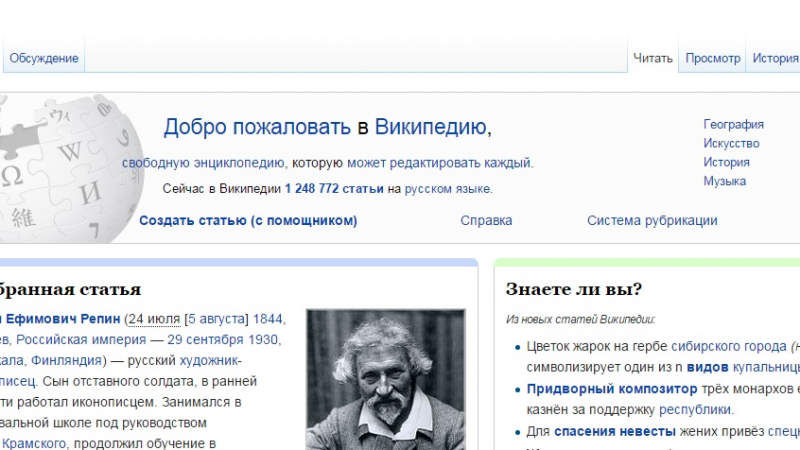
Task: Open Придворный композитор link
Action: tap(612, 389)
